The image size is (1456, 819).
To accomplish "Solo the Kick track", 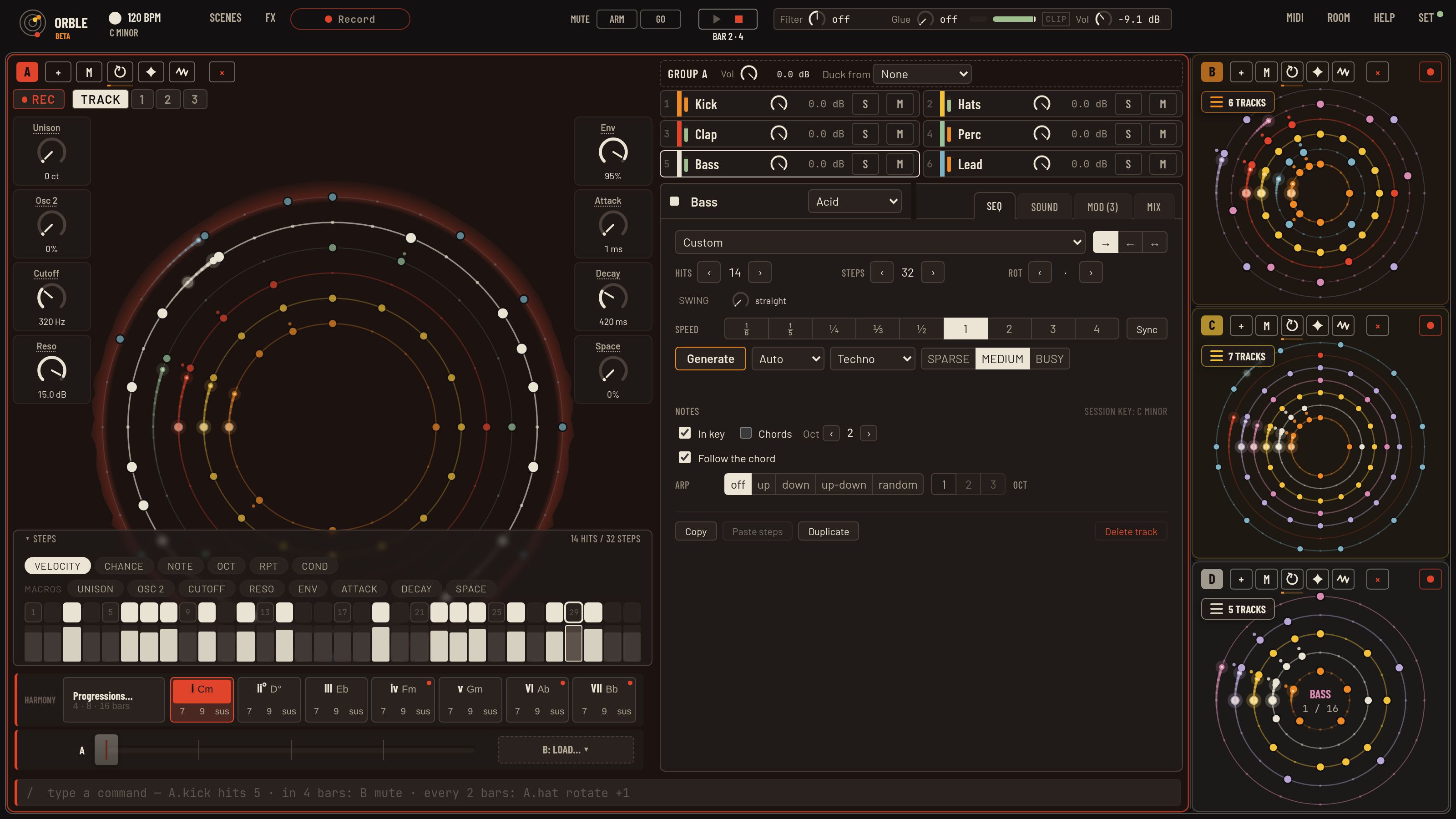I will pyautogui.click(x=865, y=104).
